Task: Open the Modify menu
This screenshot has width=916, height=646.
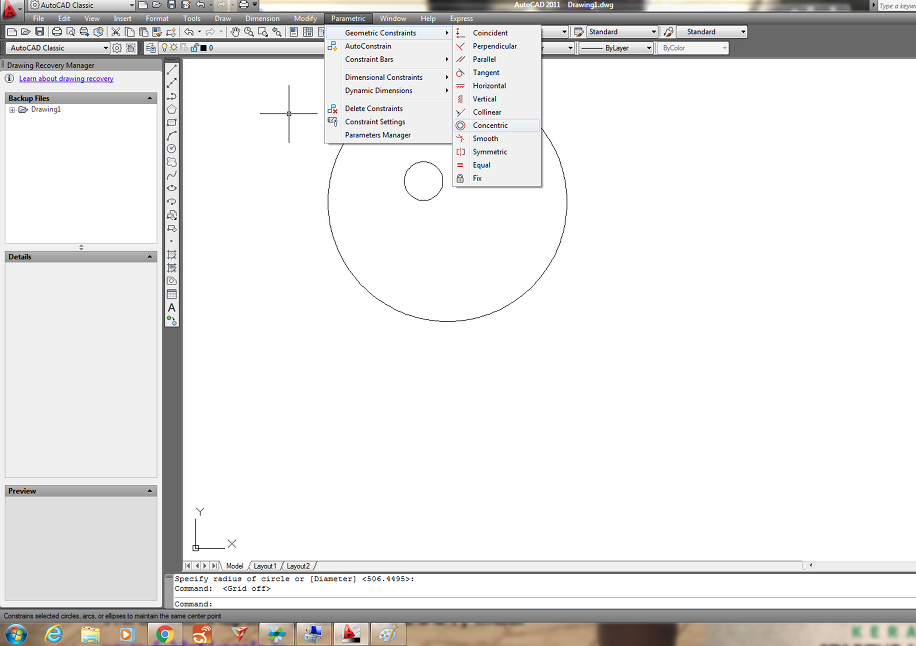Action: (x=305, y=19)
